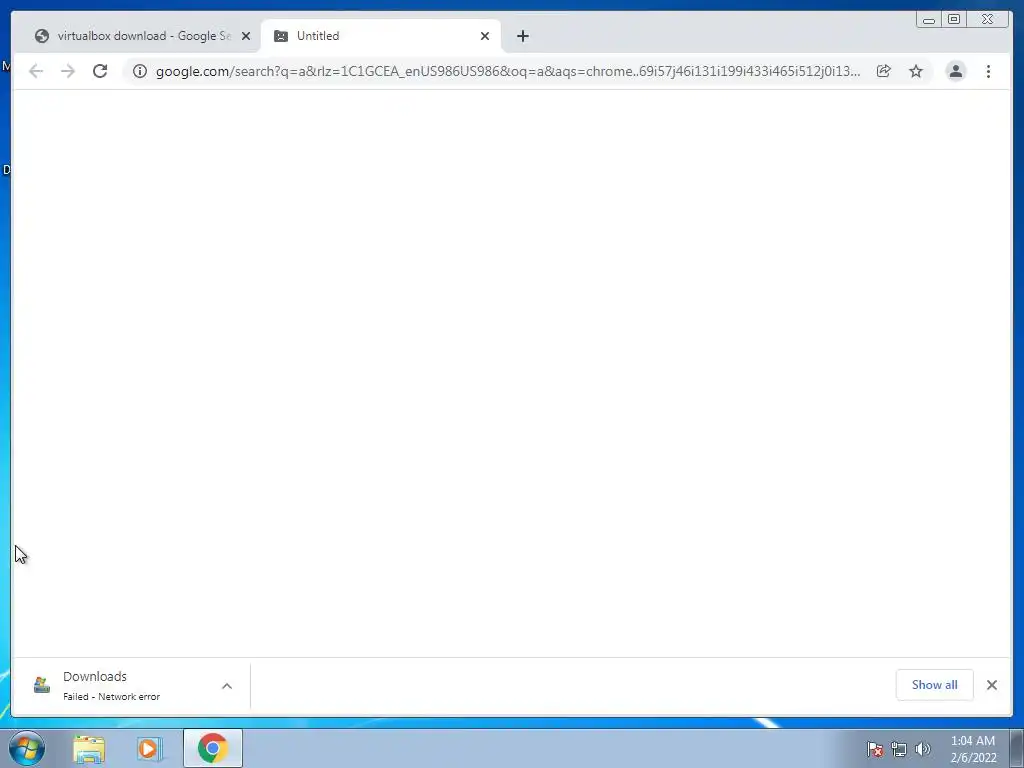Share this page icon
Screen dimensions: 1024x768
(x=884, y=71)
